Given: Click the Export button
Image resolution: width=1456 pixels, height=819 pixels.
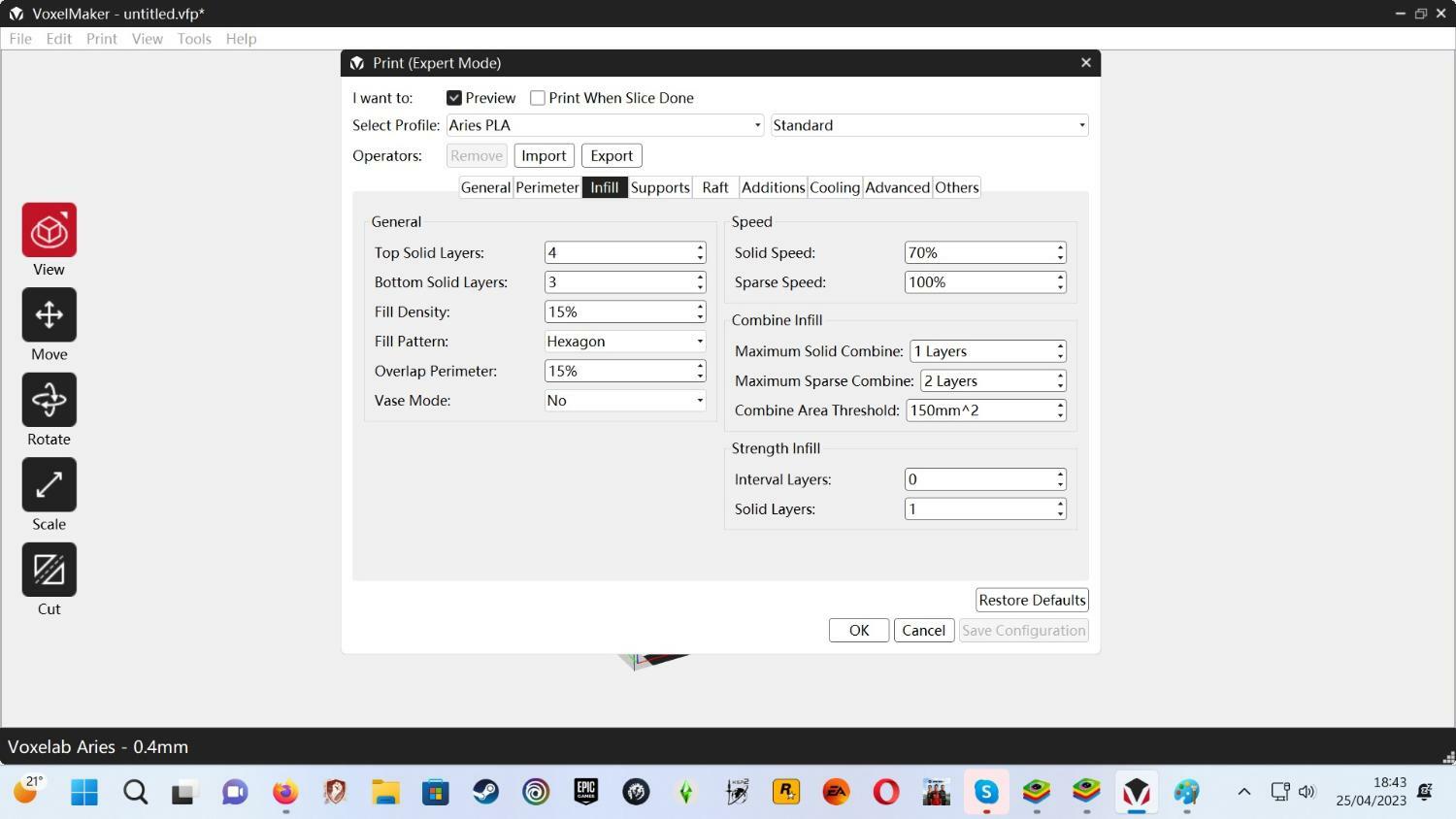Looking at the screenshot, I should click(x=612, y=156).
